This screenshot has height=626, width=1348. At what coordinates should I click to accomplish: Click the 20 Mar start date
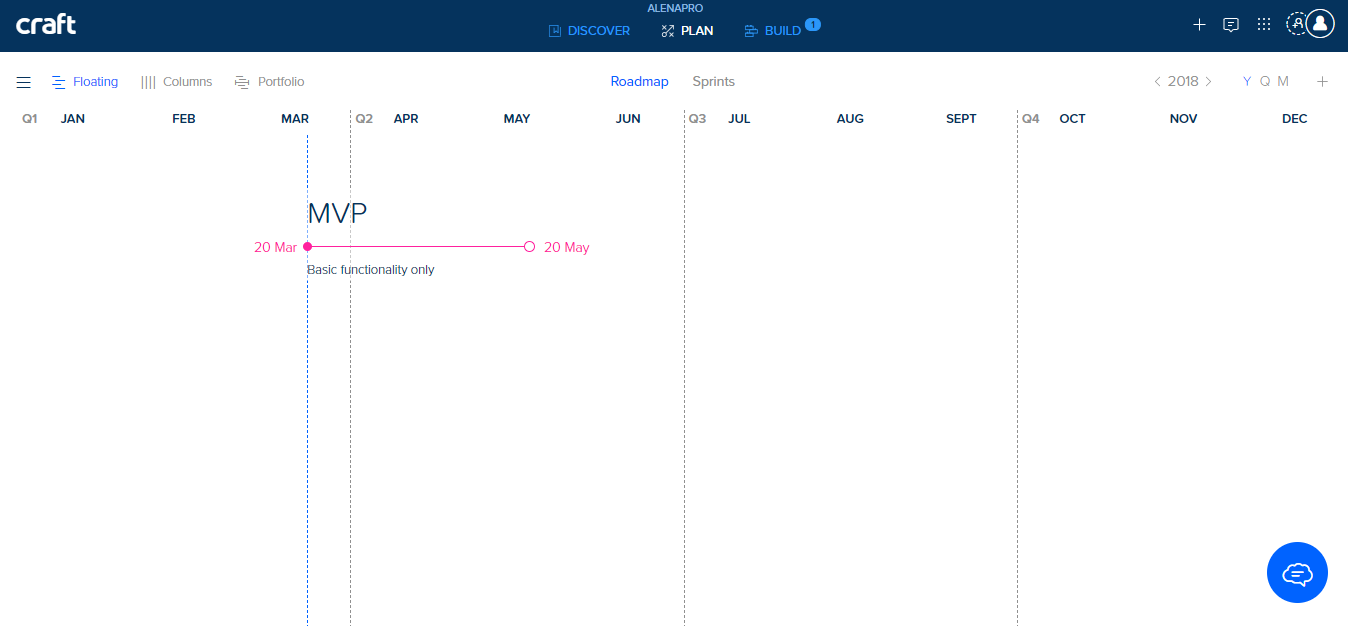pos(275,247)
